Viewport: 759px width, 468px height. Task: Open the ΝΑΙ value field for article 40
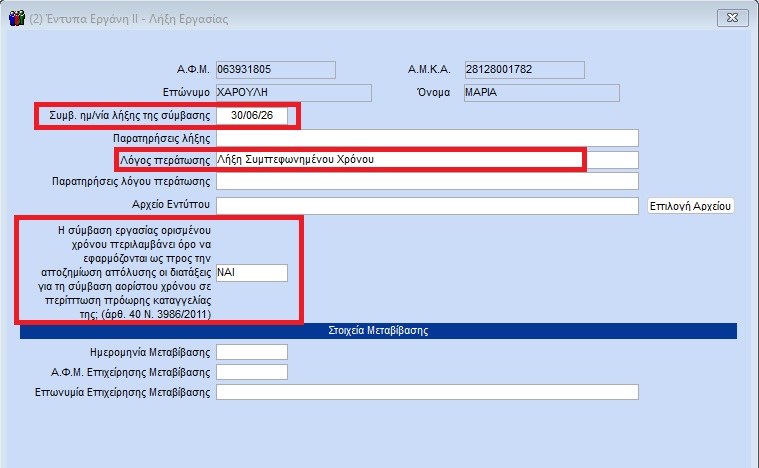click(252, 273)
